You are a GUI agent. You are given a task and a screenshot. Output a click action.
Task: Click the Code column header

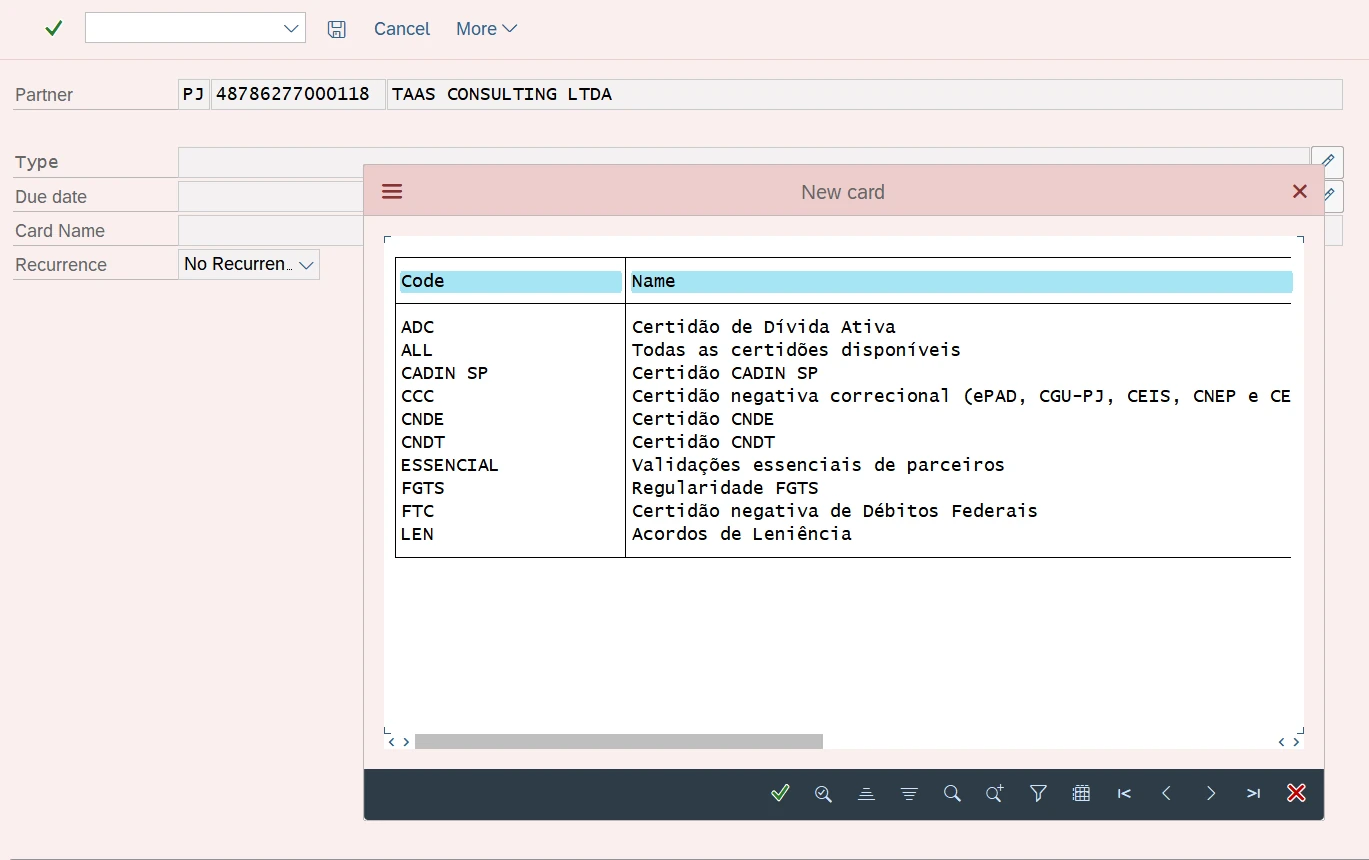coord(510,281)
